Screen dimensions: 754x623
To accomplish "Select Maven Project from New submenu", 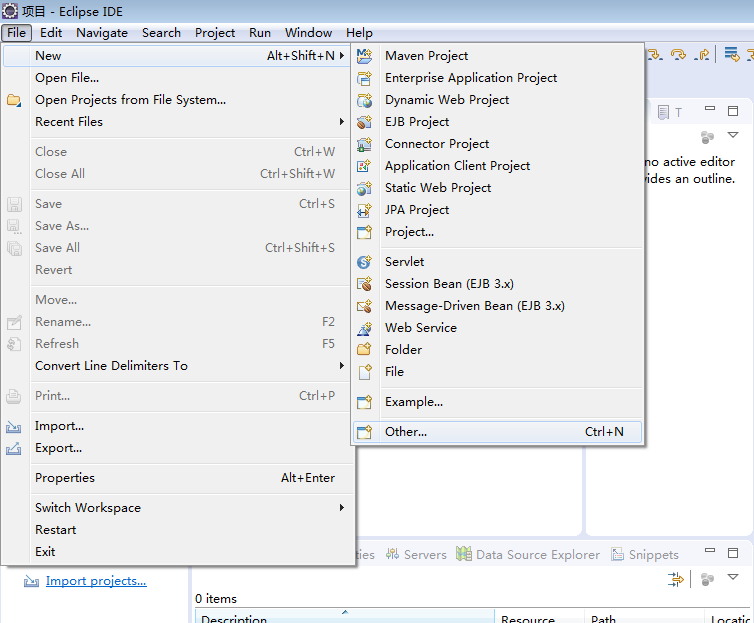I will pyautogui.click(x=498, y=56).
